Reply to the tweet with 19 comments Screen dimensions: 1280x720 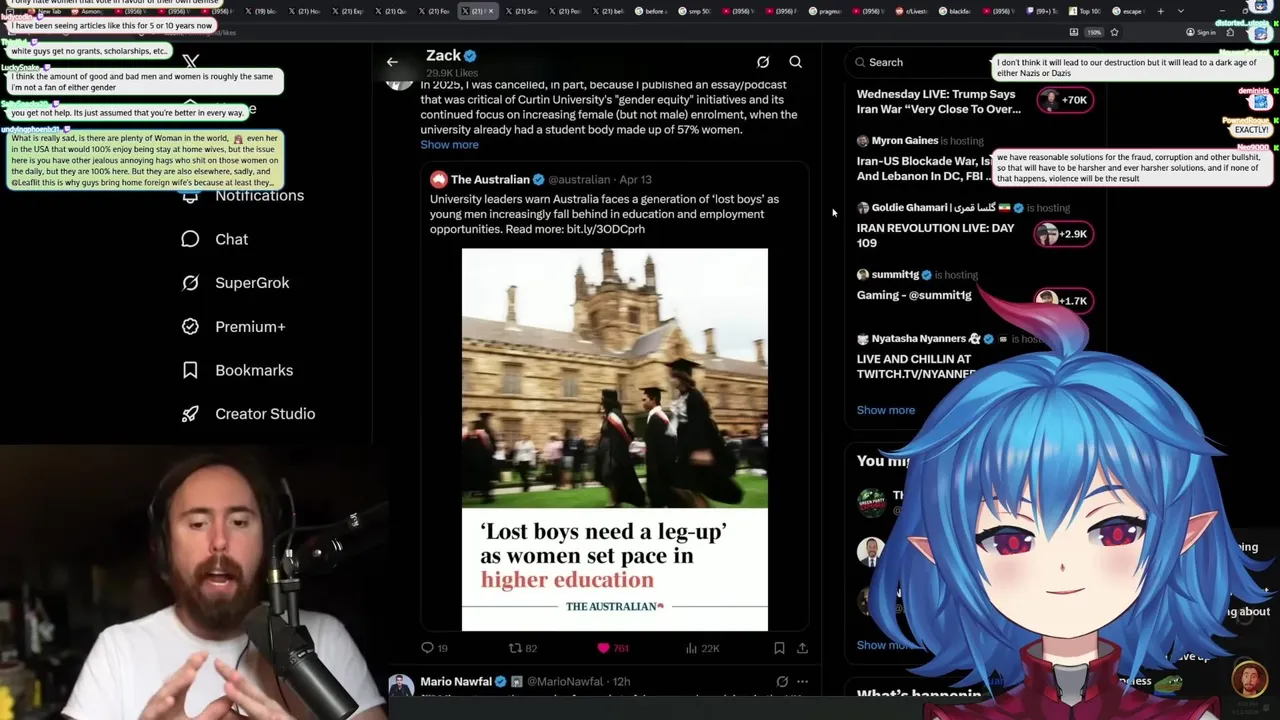pos(434,648)
